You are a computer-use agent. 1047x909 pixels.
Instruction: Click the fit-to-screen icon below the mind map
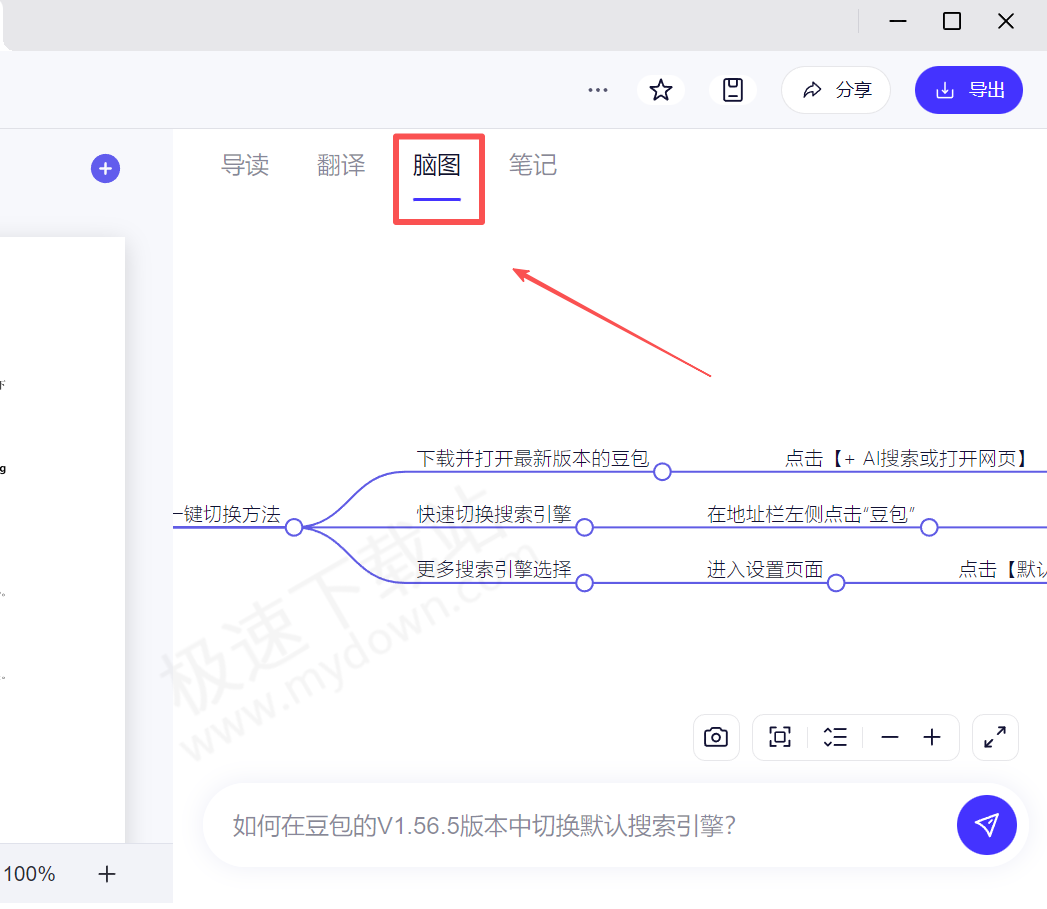tap(780, 737)
